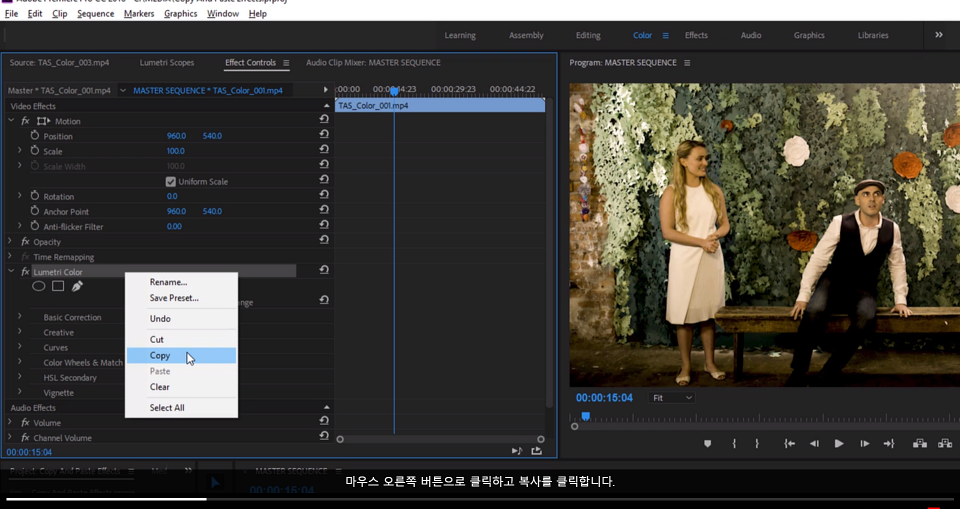Mark In point in Program monitor
Image resolution: width=960 pixels, height=509 pixels.
pyautogui.click(x=734, y=443)
